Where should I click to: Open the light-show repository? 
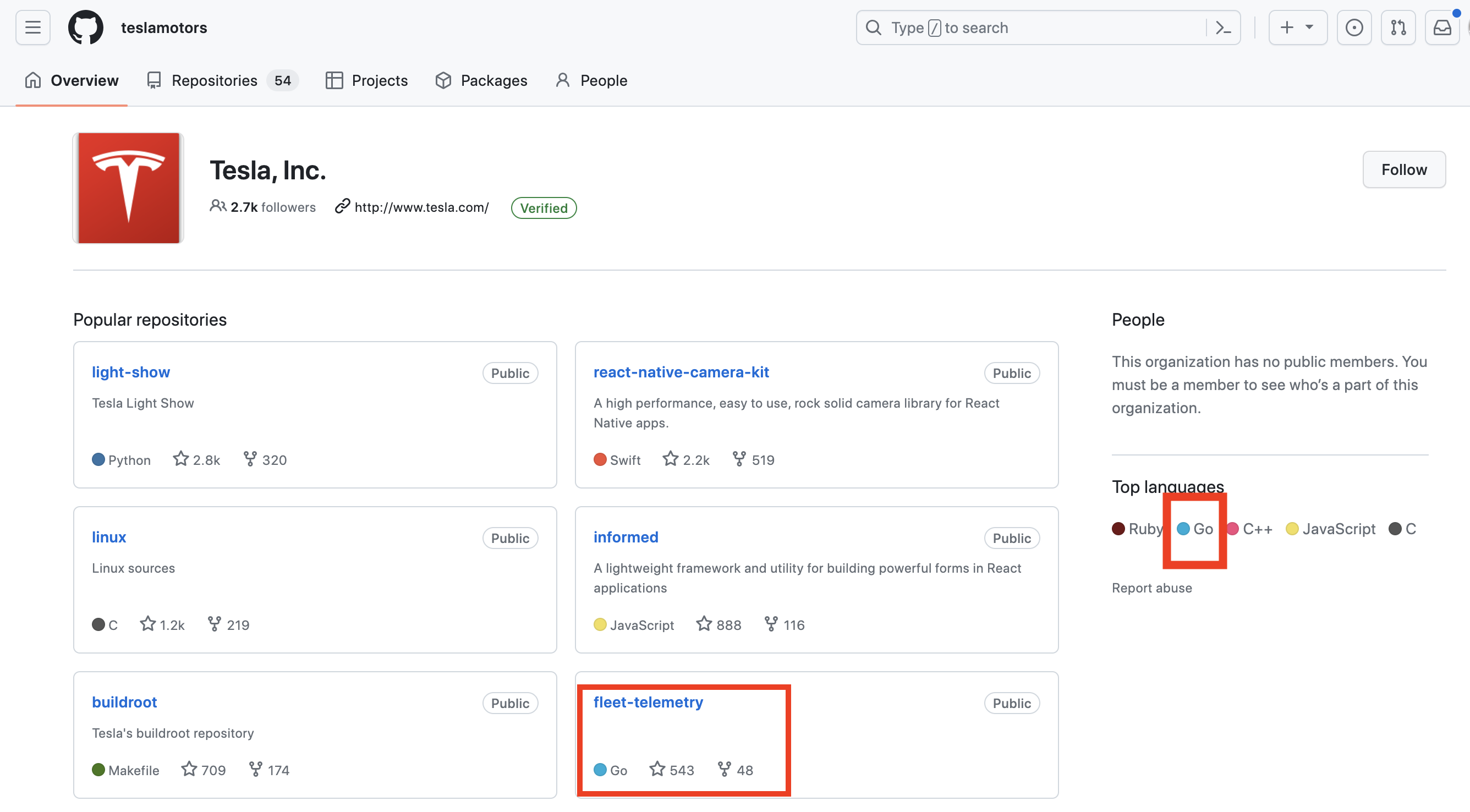pyautogui.click(x=131, y=372)
